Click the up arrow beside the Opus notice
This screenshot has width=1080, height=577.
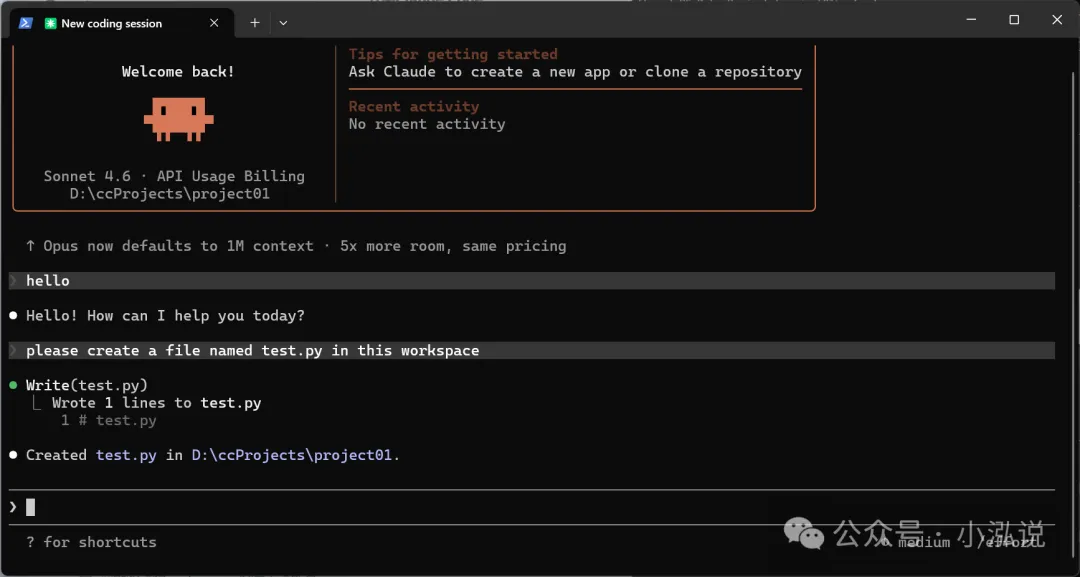pyautogui.click(x=31, y=246)
